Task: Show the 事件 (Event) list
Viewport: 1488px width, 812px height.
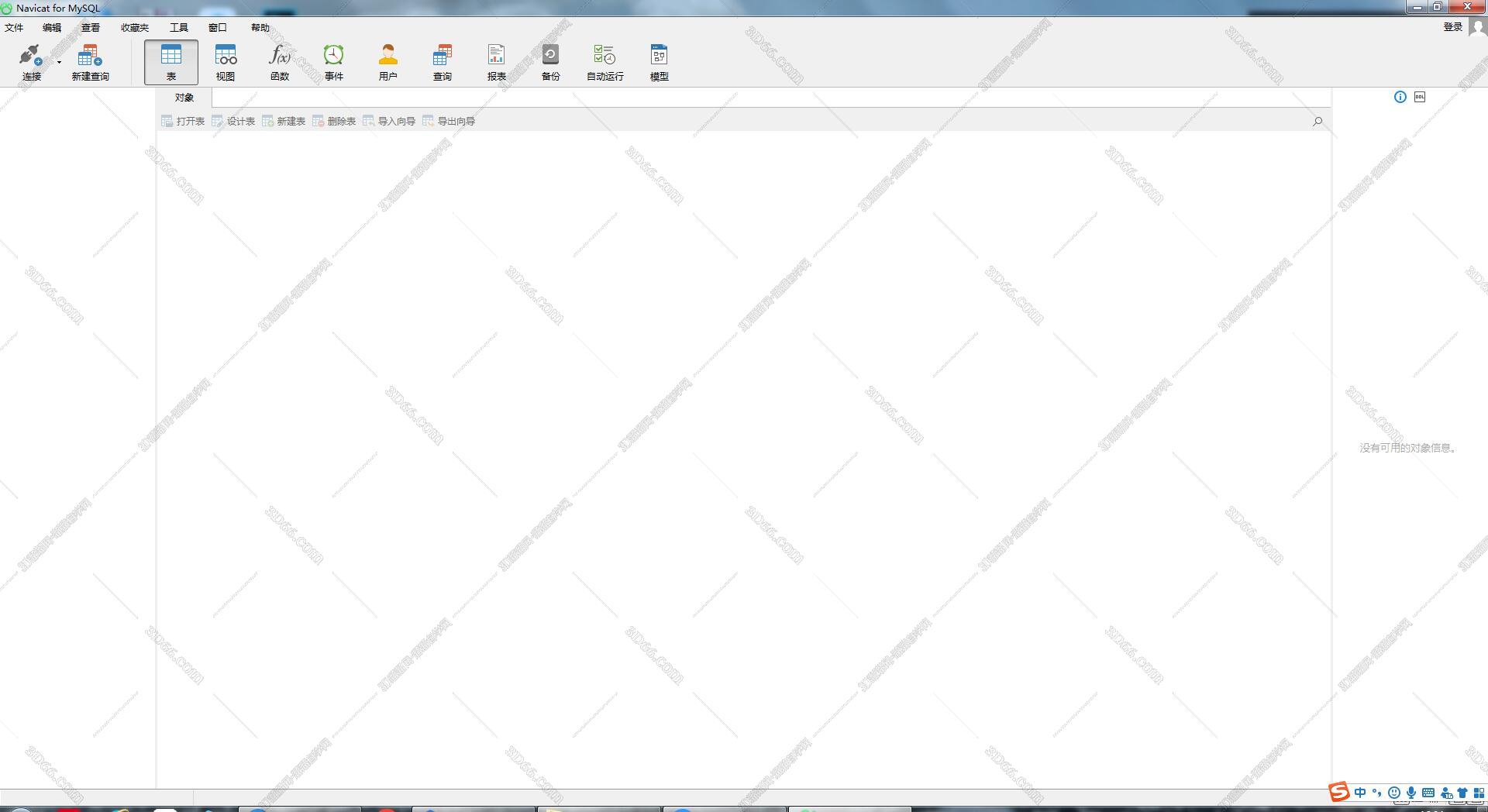Action: click(334, 62)
